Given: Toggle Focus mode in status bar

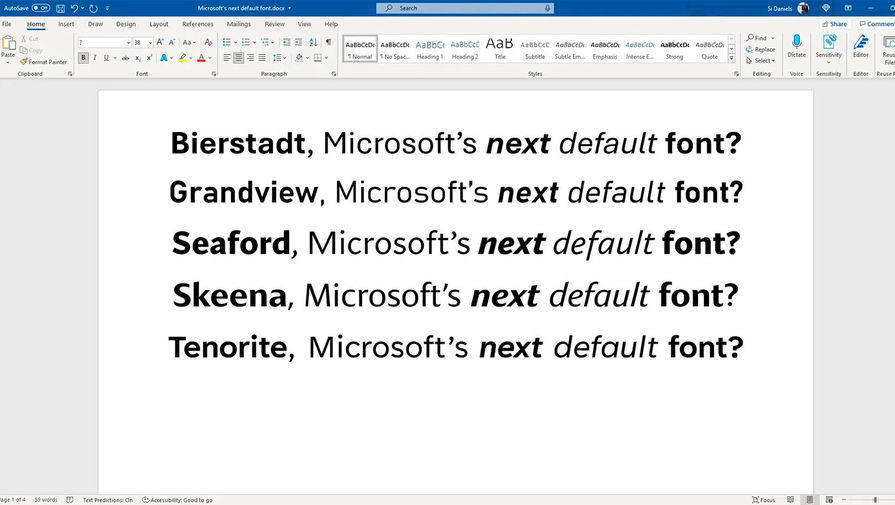Looking at the screenshot, I should [x=764, y=500].
